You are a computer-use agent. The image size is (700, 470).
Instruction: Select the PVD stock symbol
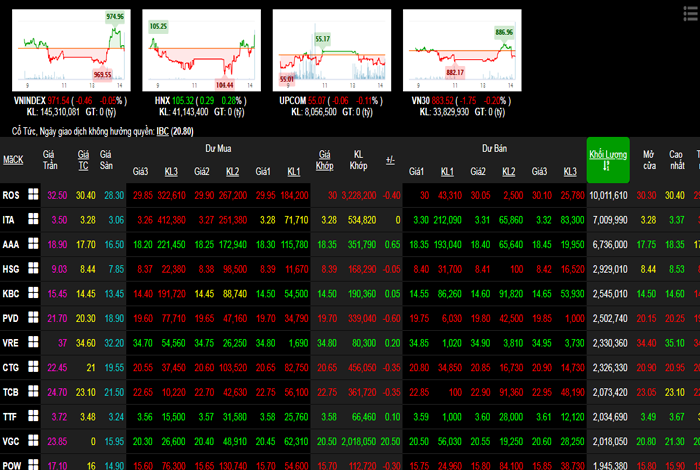coord(11,318)
